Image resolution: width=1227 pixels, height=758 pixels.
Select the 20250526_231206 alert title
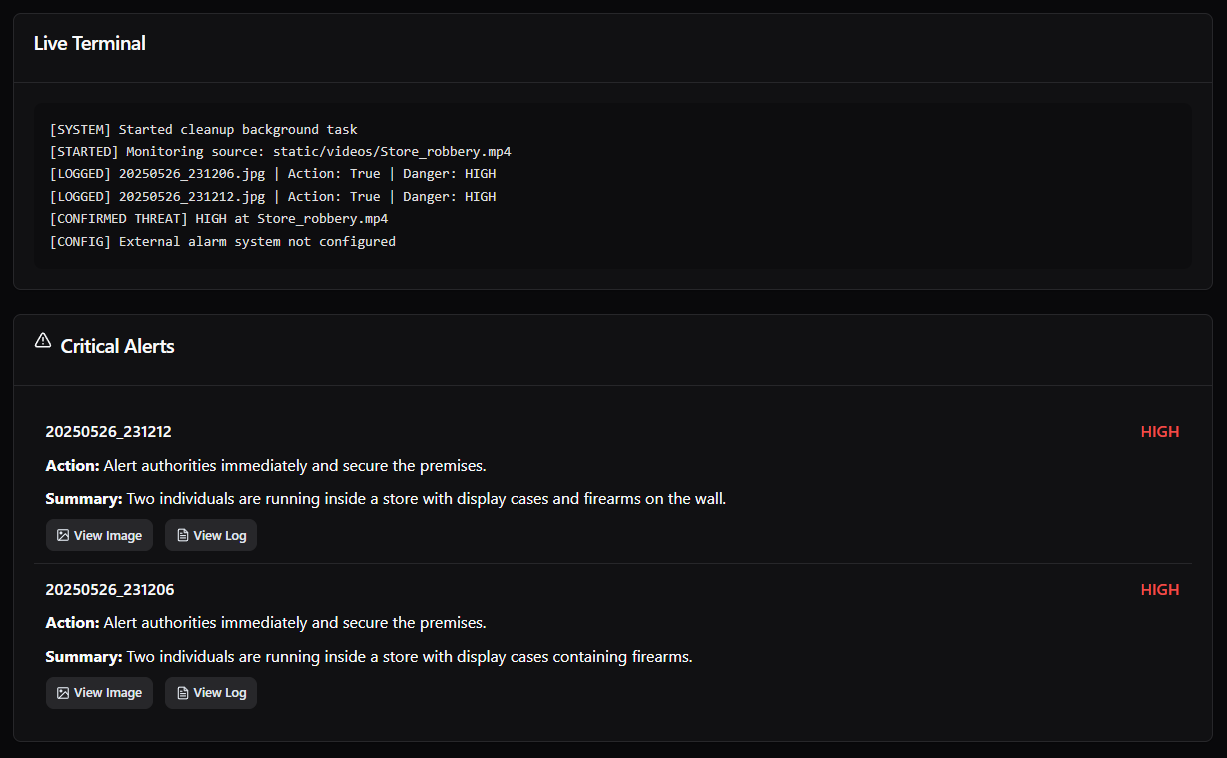pyautogui.click(x=110, y=590)
